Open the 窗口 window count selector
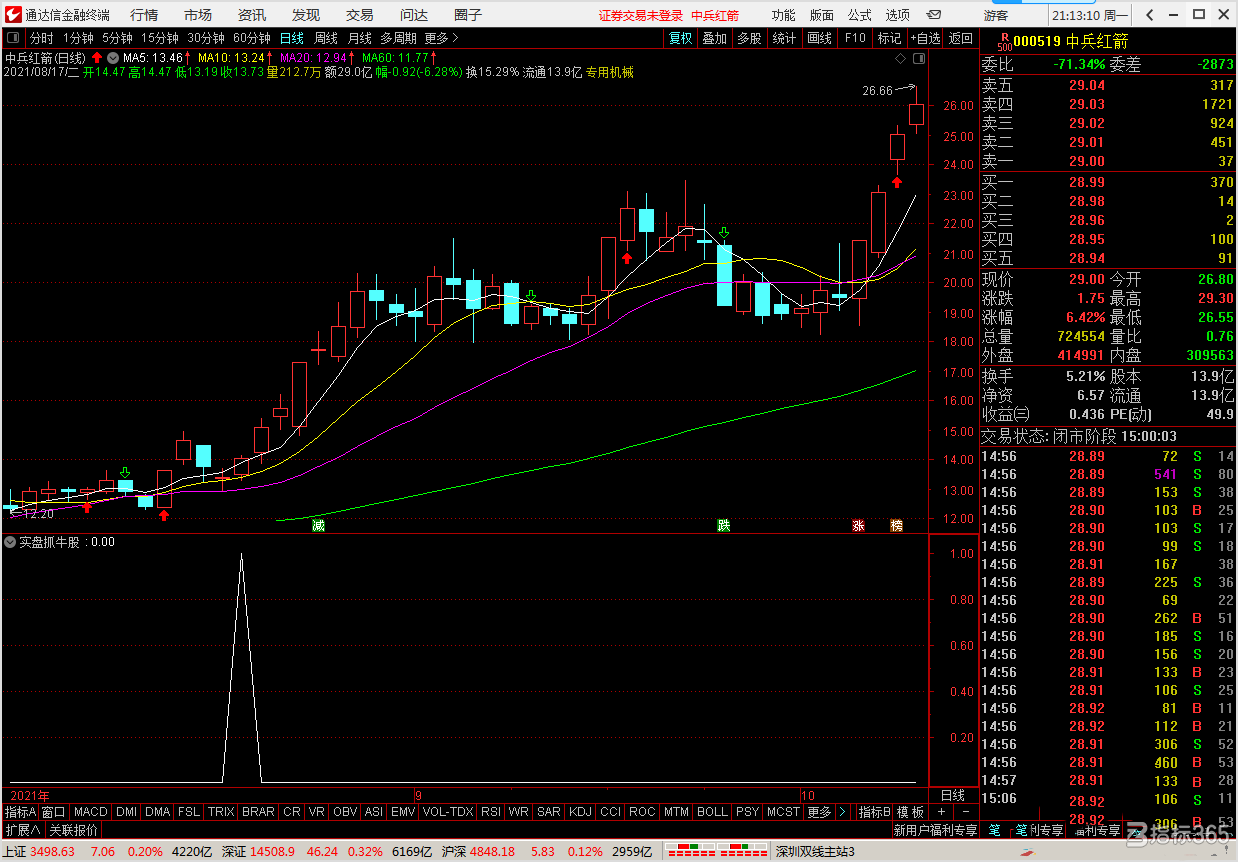 pos(54,812)
